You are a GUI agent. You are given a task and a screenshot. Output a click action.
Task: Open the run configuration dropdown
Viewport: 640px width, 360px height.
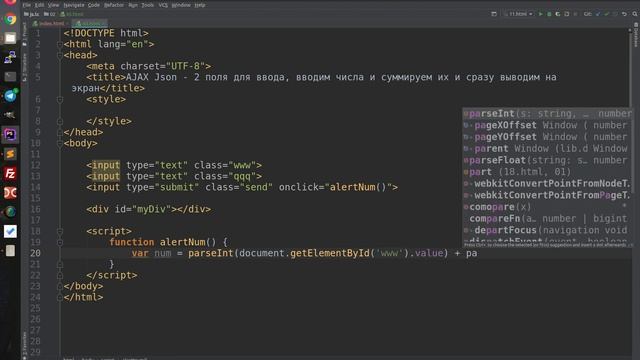[518, 14]
